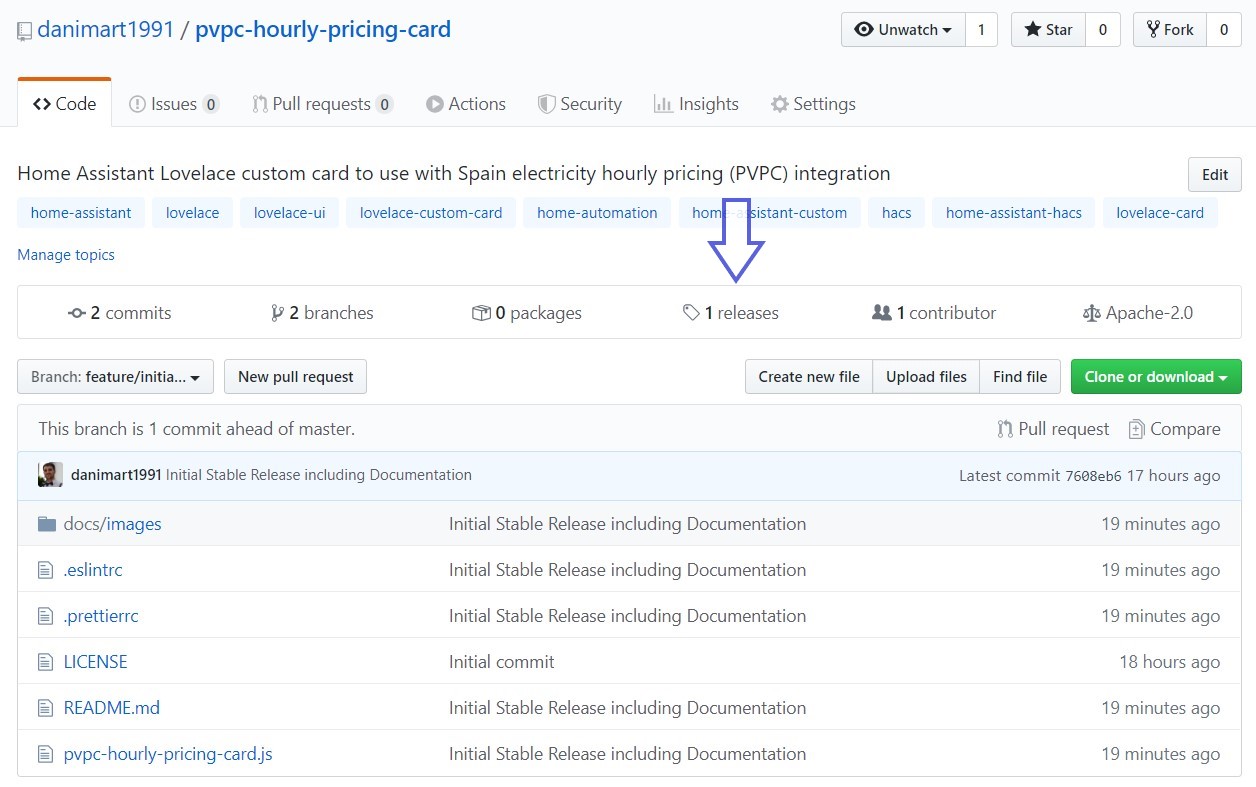Open the Insights tab
Viewport: 1256px width, 787px height.
696,104
